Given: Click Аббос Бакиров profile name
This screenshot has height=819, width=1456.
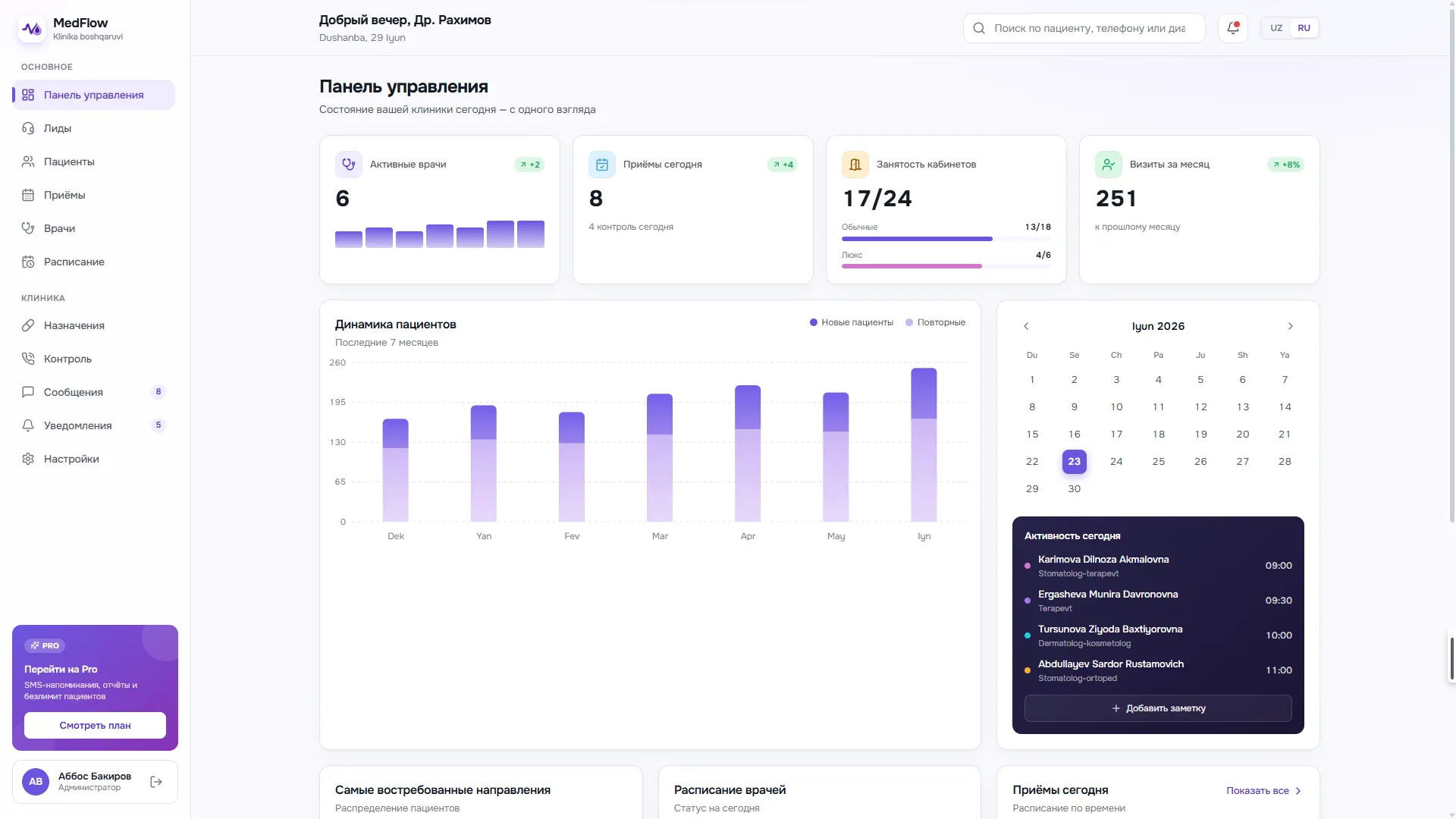Looking at the screenshot, I should 95,776.
